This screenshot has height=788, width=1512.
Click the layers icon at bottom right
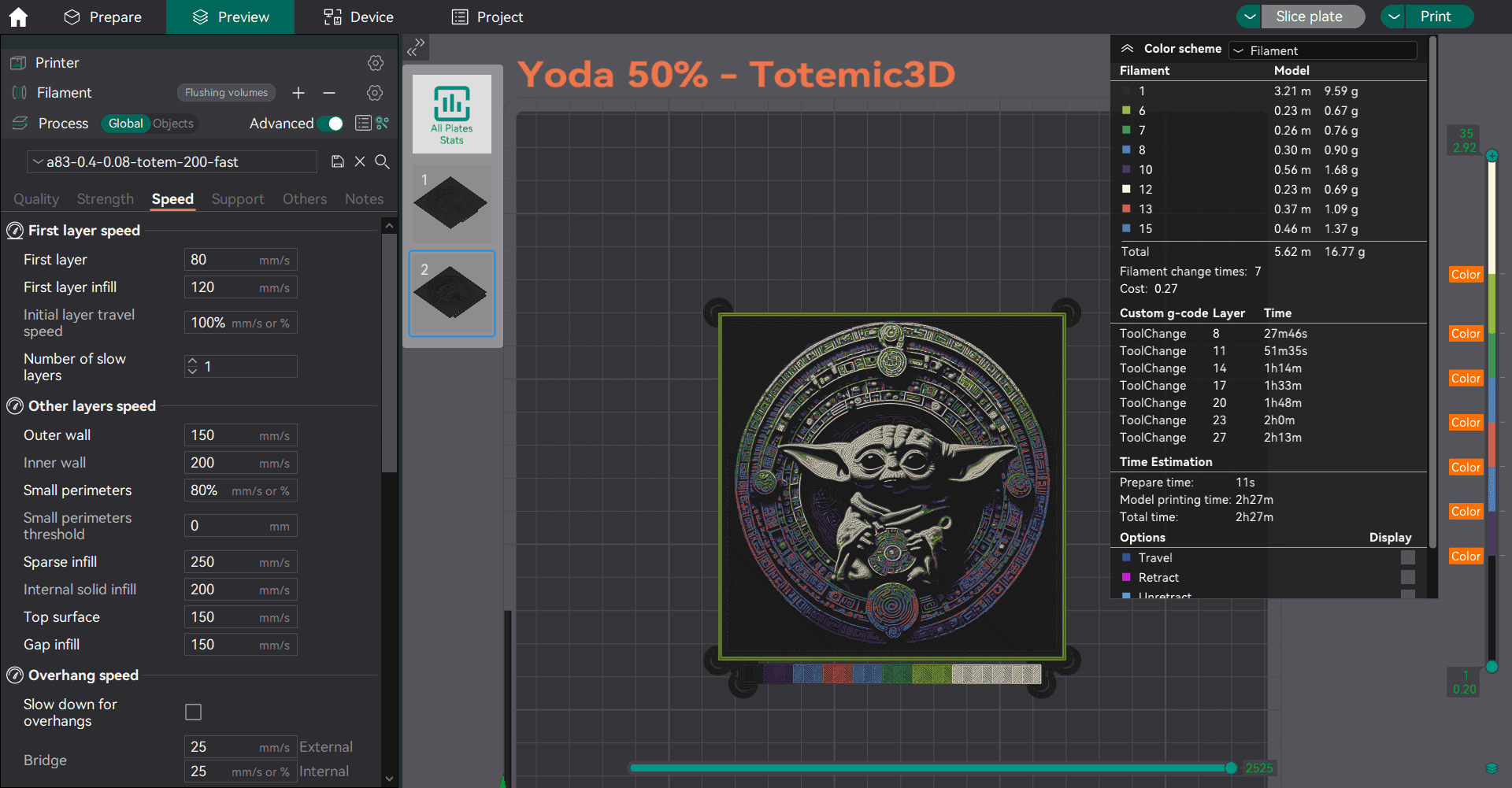(x=1492, y=768)
